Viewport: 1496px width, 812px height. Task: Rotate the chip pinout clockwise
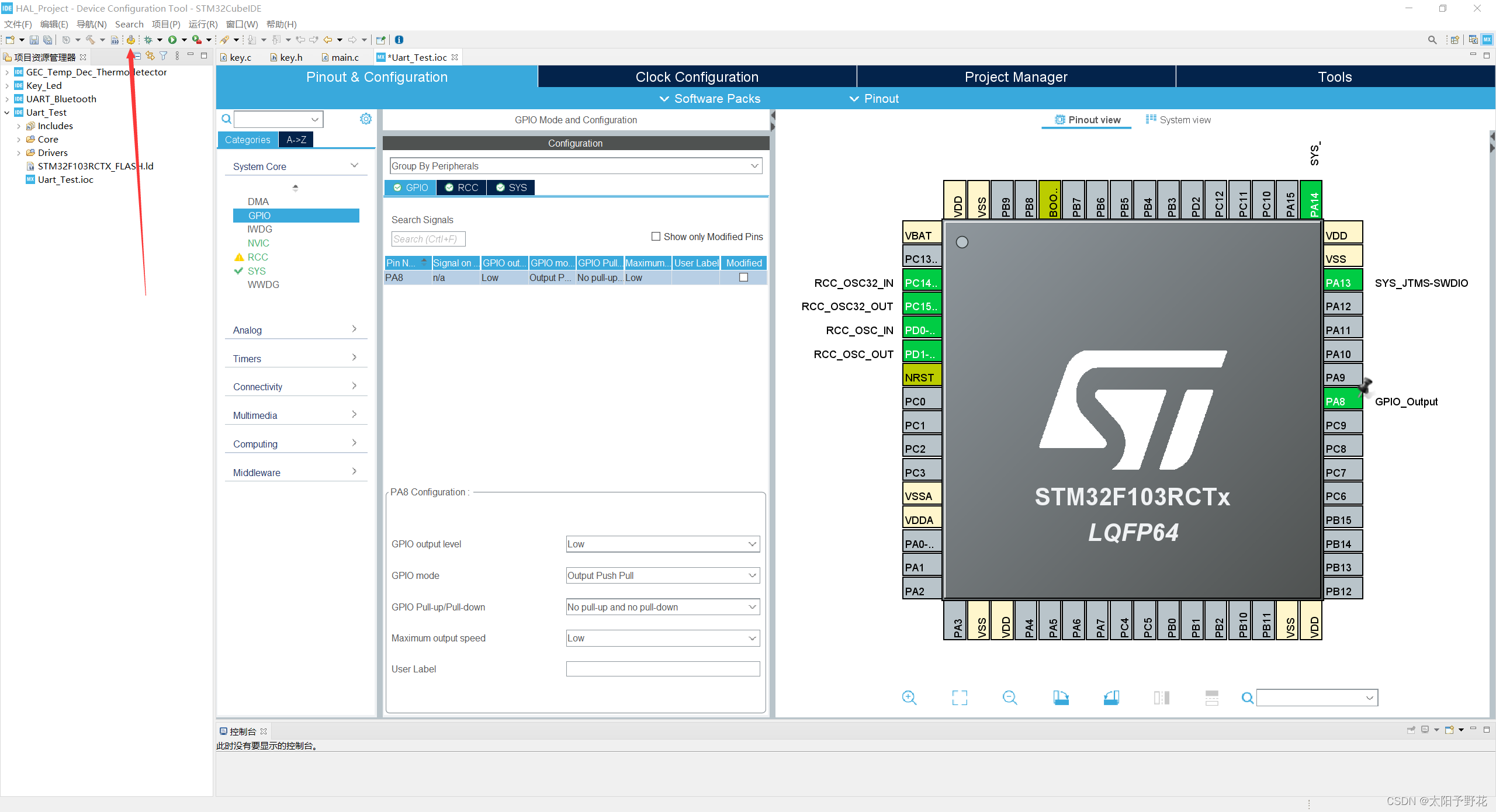pyautogui.click(x=1061, y=698)
